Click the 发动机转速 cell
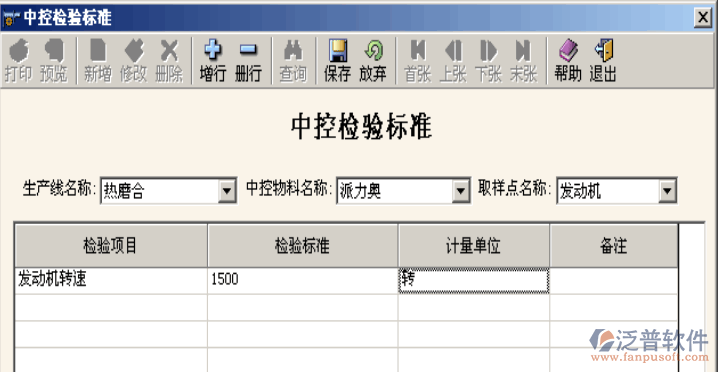 (111, 280)
